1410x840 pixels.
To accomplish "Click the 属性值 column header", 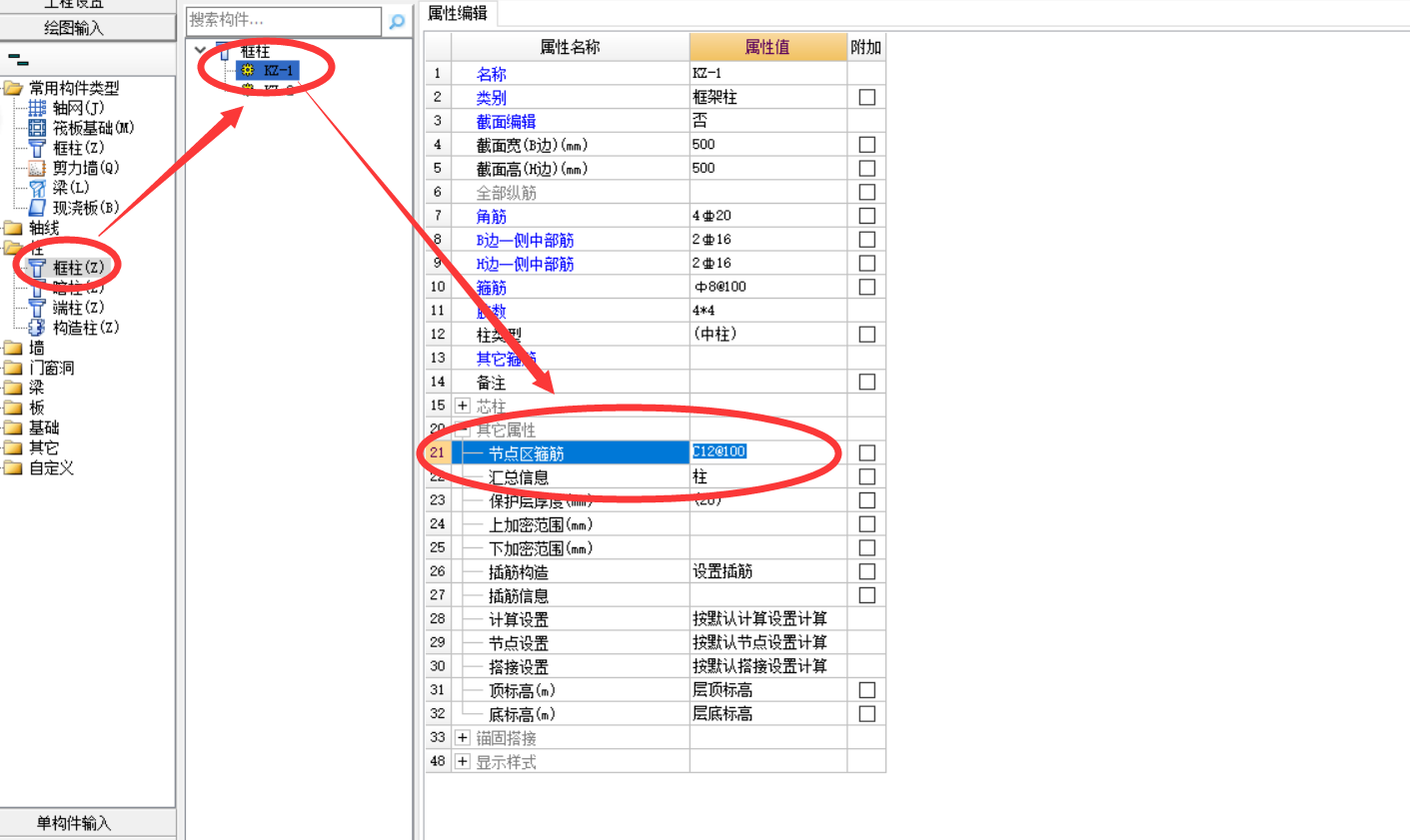I will coord(767,47).
